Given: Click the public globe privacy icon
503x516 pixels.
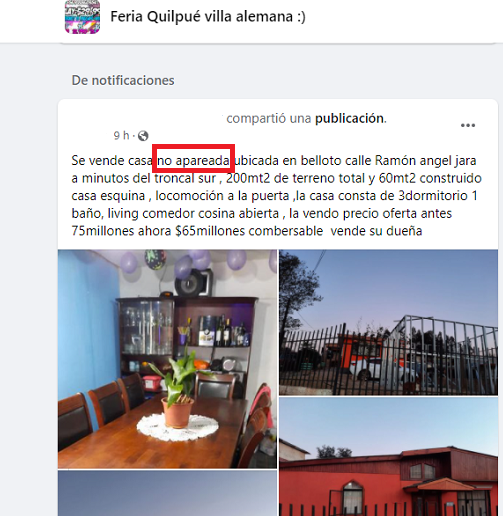Looking at the screenshot, I should [x=143, y=136].
